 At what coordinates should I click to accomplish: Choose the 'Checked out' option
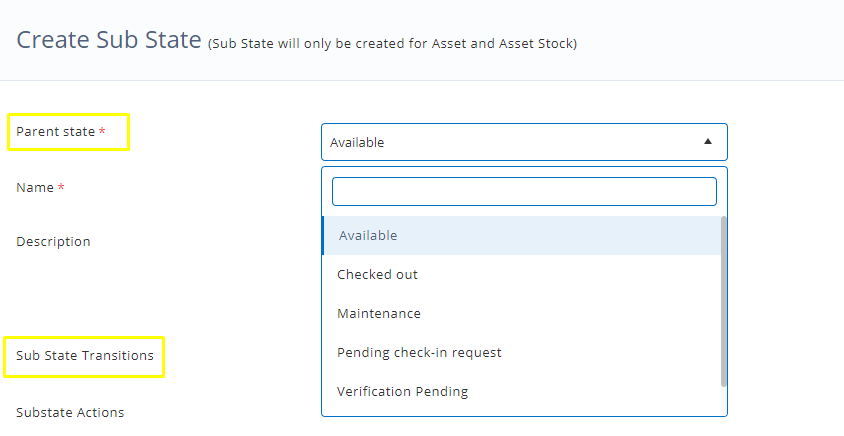coord(377,275)
